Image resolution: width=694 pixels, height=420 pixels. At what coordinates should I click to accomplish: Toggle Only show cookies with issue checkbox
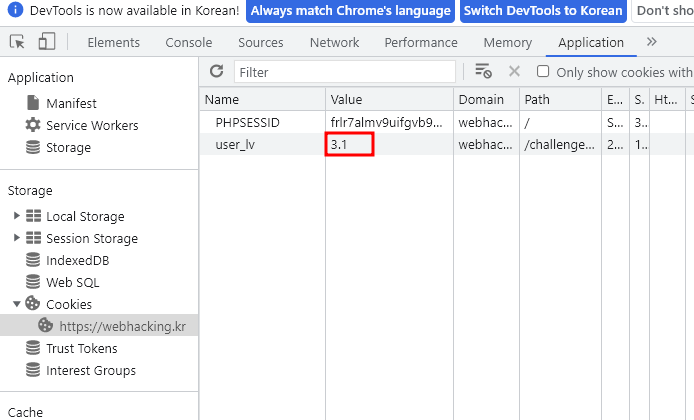tap(543, 71)
